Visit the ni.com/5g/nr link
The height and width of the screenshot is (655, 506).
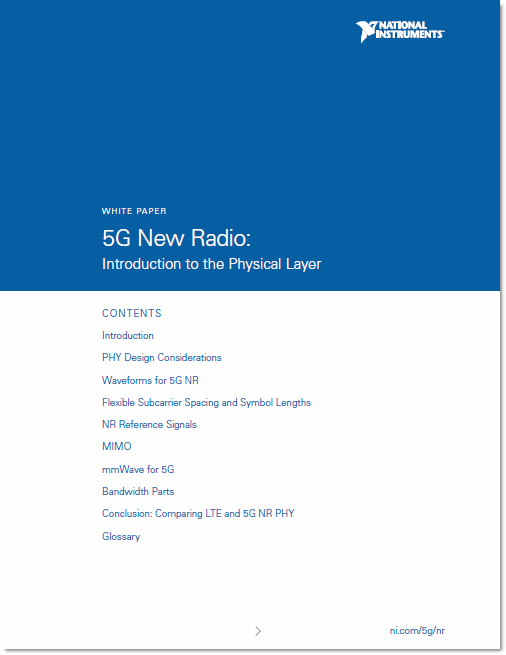[417, 631]
